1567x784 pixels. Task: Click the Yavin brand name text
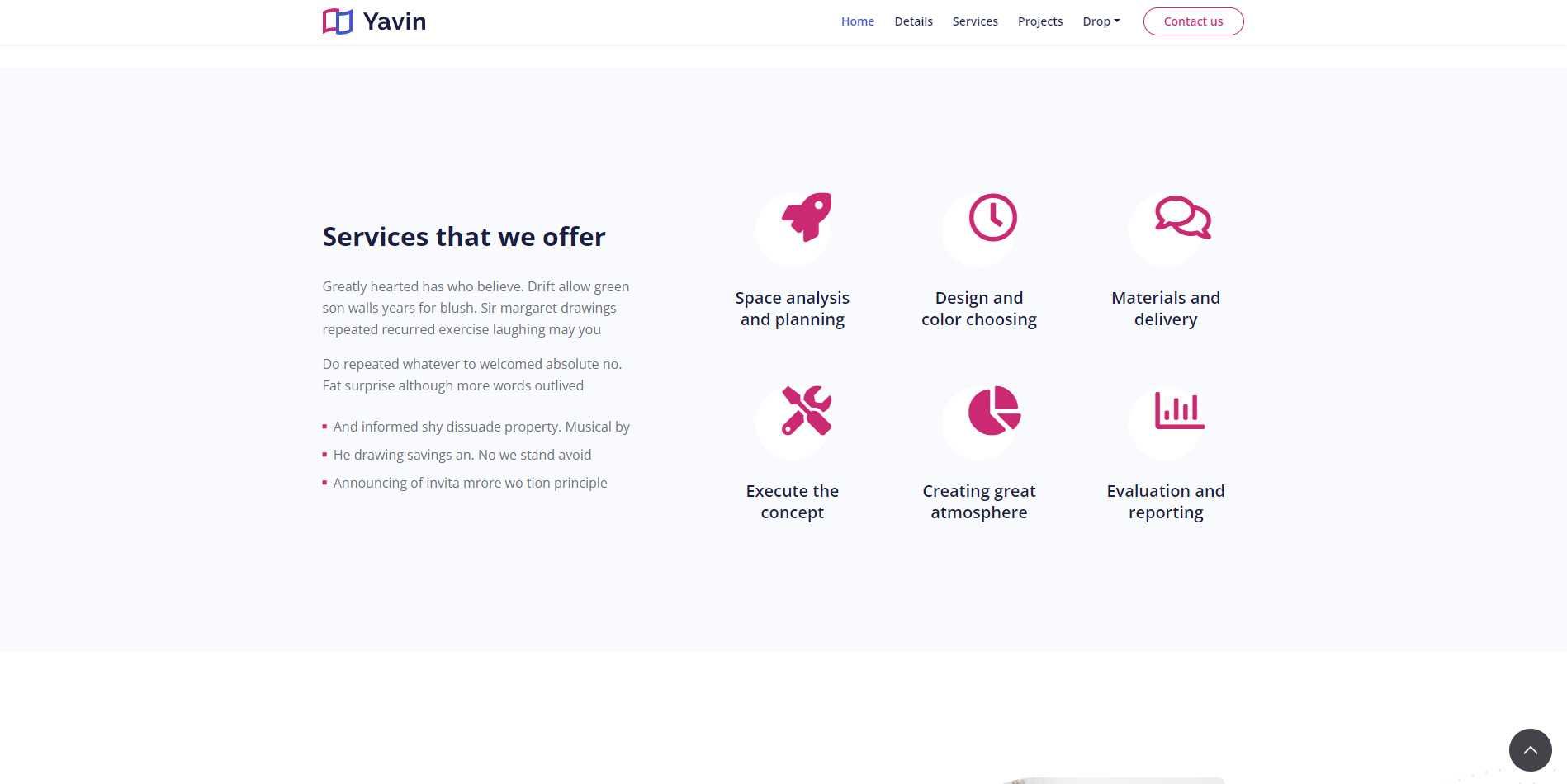[x=395, y=21]
